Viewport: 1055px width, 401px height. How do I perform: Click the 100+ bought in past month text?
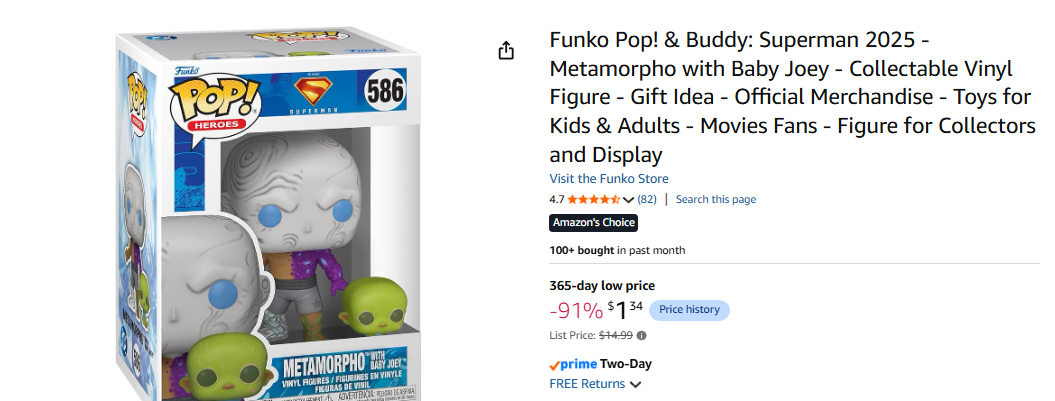tap(617, 250)
